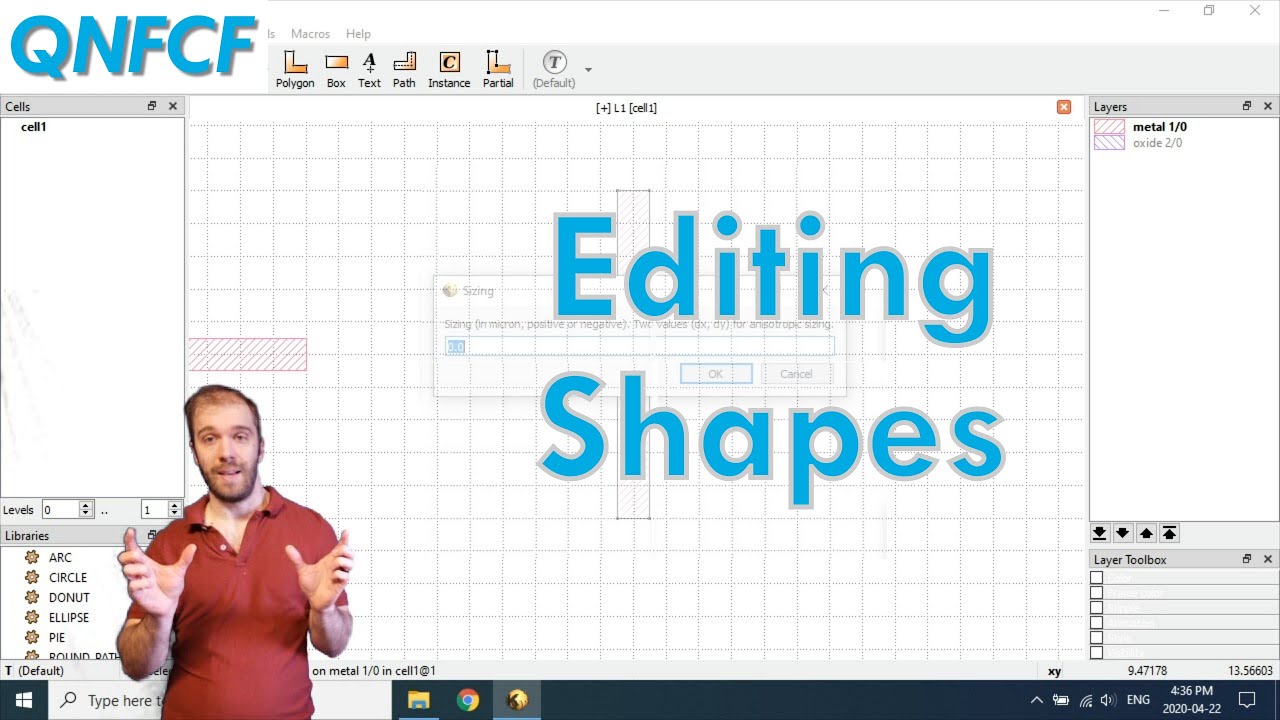1280x720 pixels.
Task: Confirm the Sizing dialog with OK
Action: pyautogui.click(x=716, y=374)
